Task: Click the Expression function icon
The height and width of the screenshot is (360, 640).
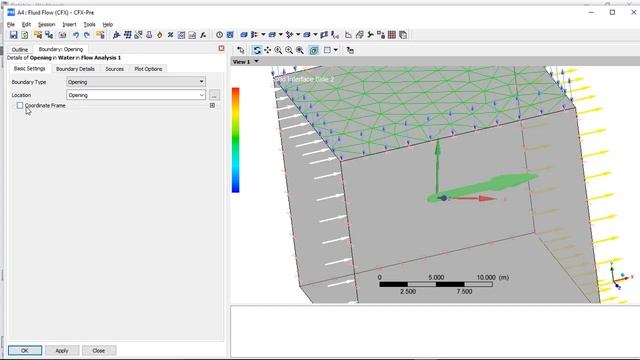Action: (203, 35)
